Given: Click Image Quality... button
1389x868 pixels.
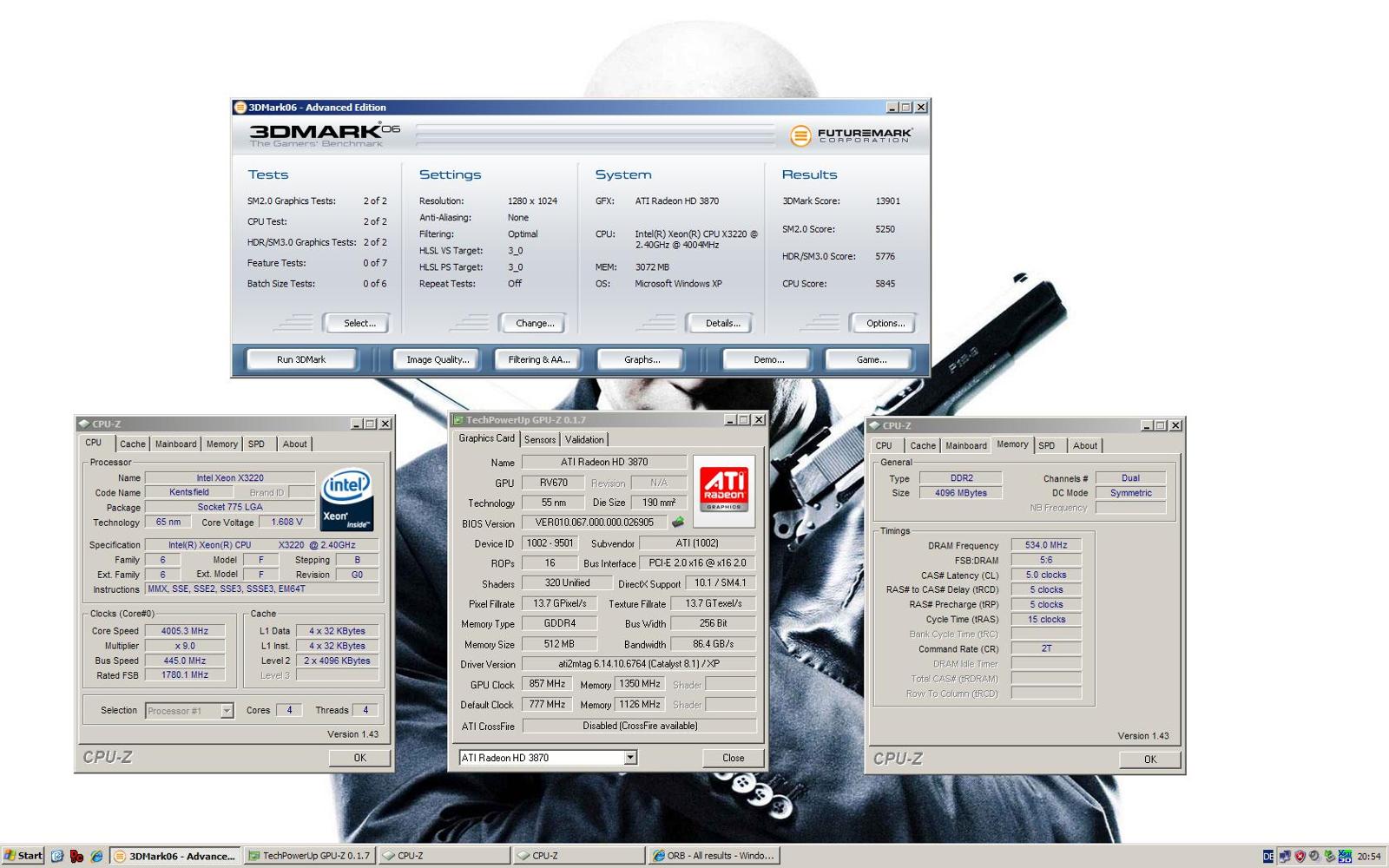Looking at the screenshot, I should click(438, 359).
